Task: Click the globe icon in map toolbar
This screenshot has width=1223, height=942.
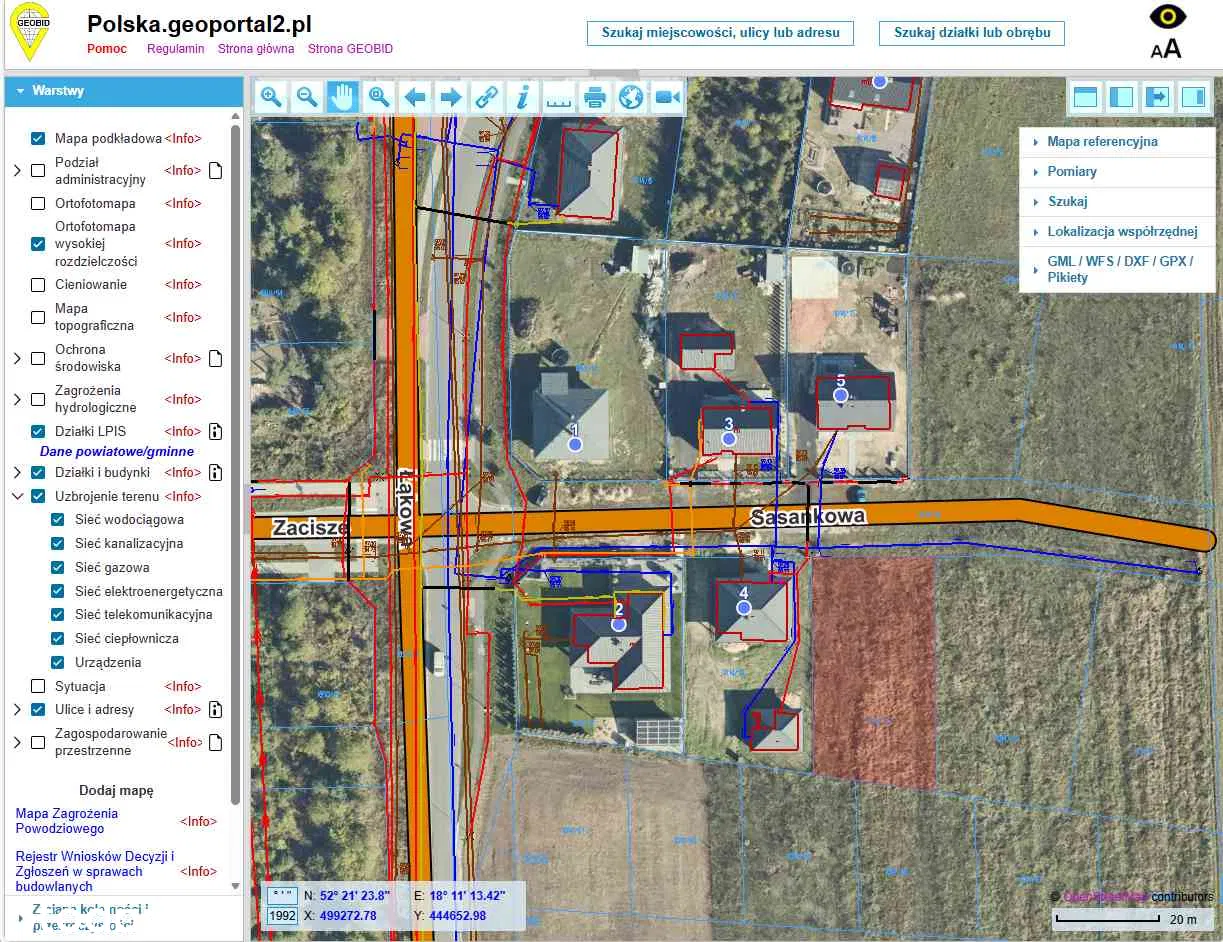Action: [631, 97]
